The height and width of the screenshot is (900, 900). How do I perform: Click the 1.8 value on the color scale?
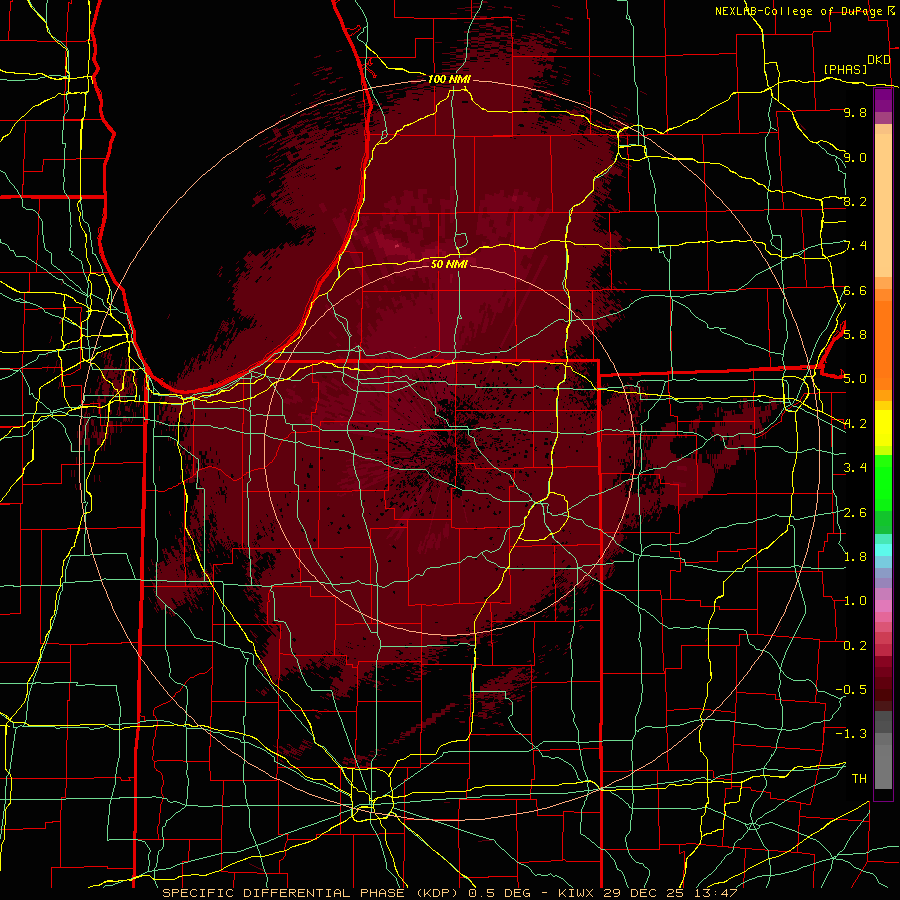(855, 557)
